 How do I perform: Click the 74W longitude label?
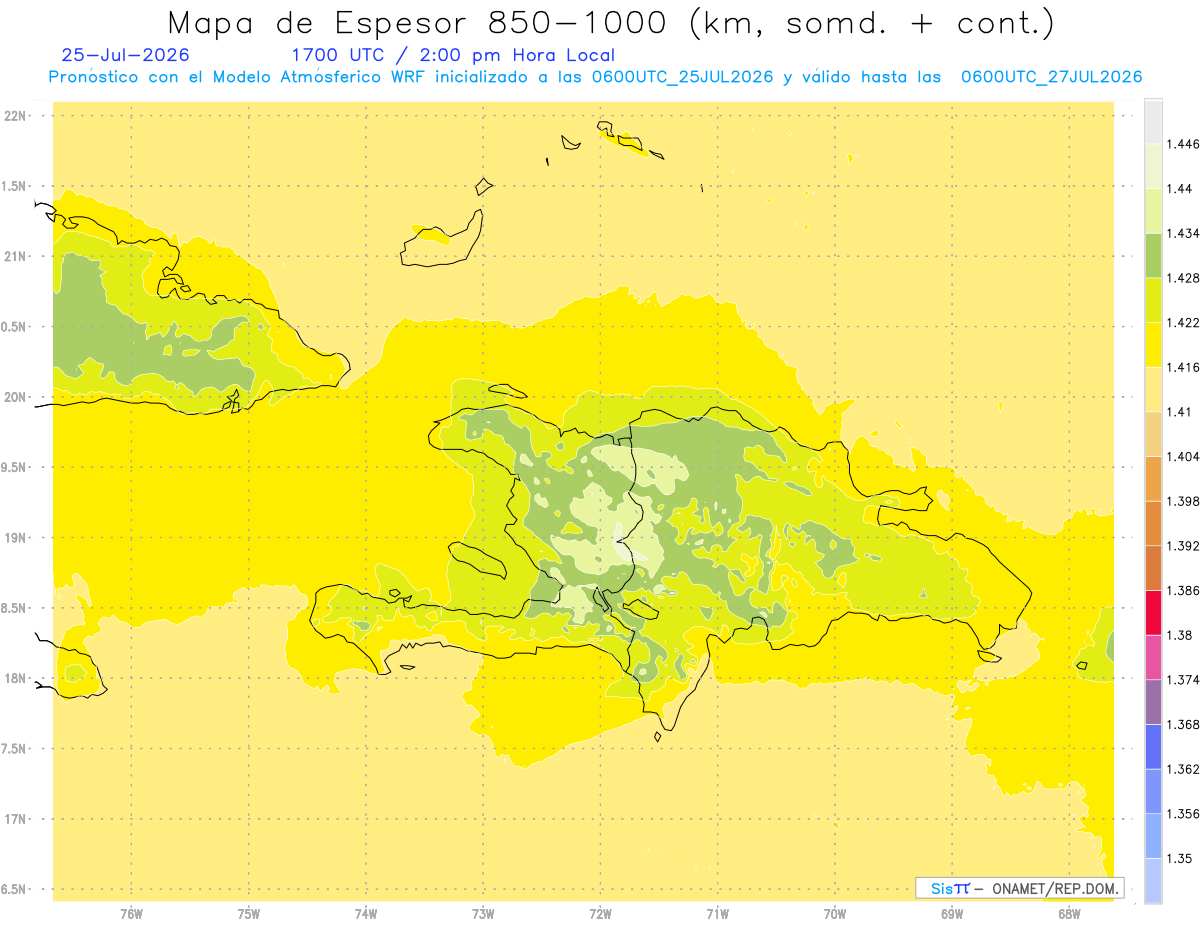(x=366, y=915)
